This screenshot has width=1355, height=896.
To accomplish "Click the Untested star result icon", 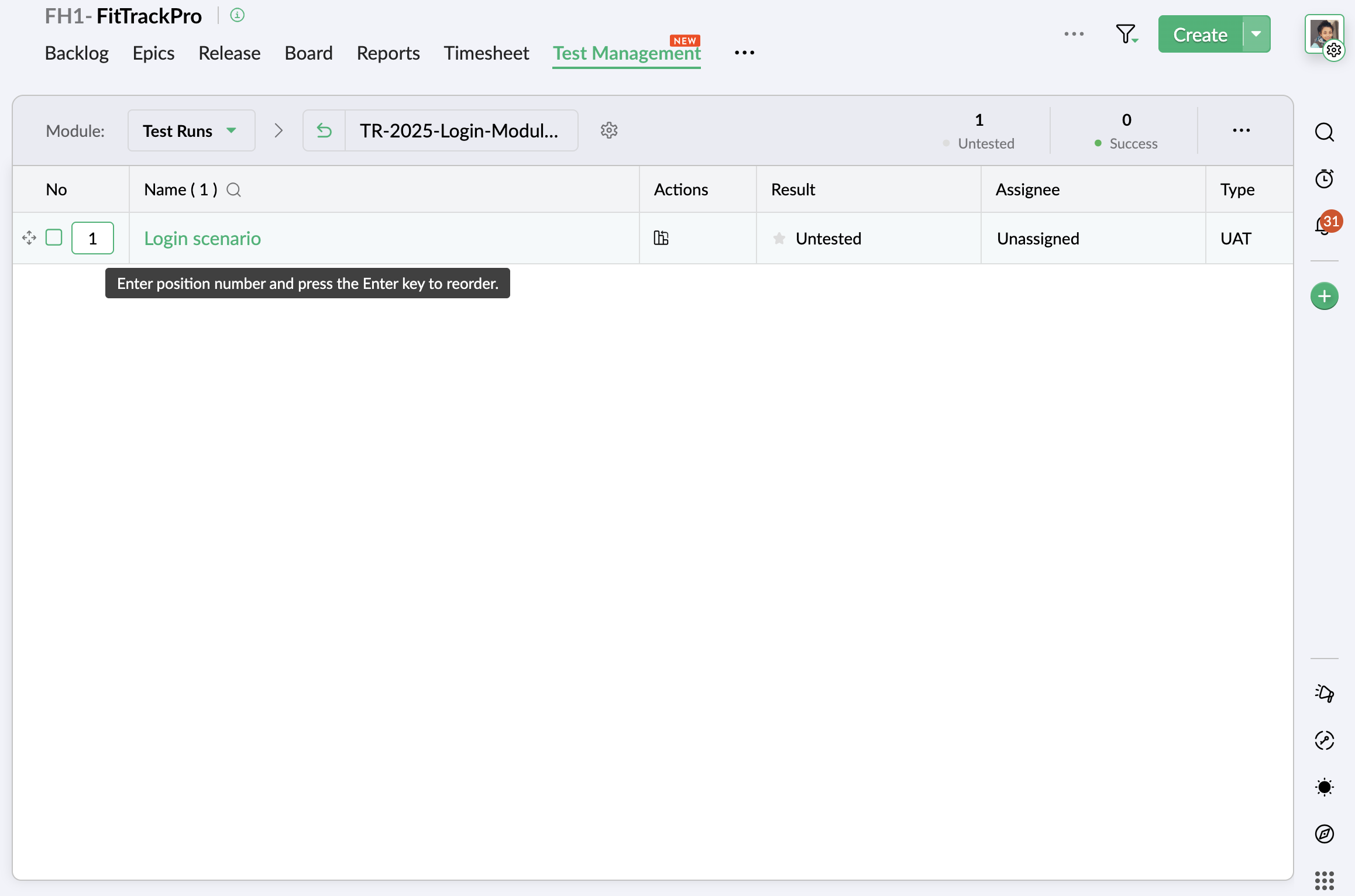I will (779, 239).
